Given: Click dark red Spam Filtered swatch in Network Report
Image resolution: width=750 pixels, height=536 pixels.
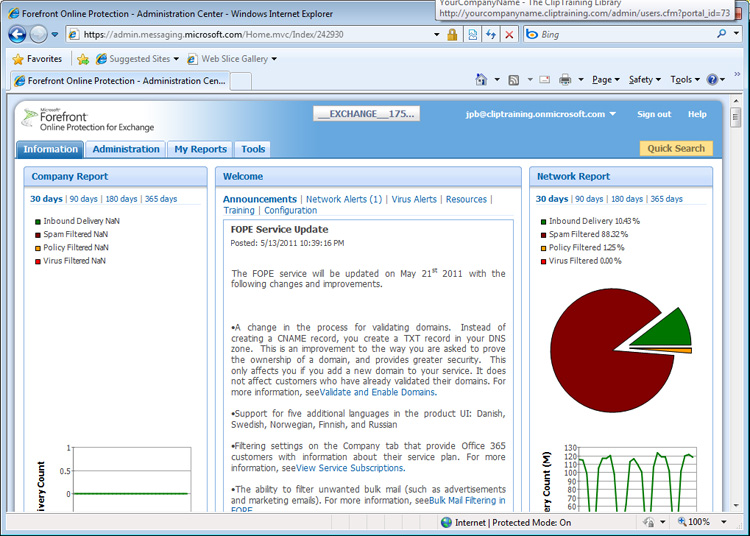Looking at the screenshot, I should coord(543,235).
